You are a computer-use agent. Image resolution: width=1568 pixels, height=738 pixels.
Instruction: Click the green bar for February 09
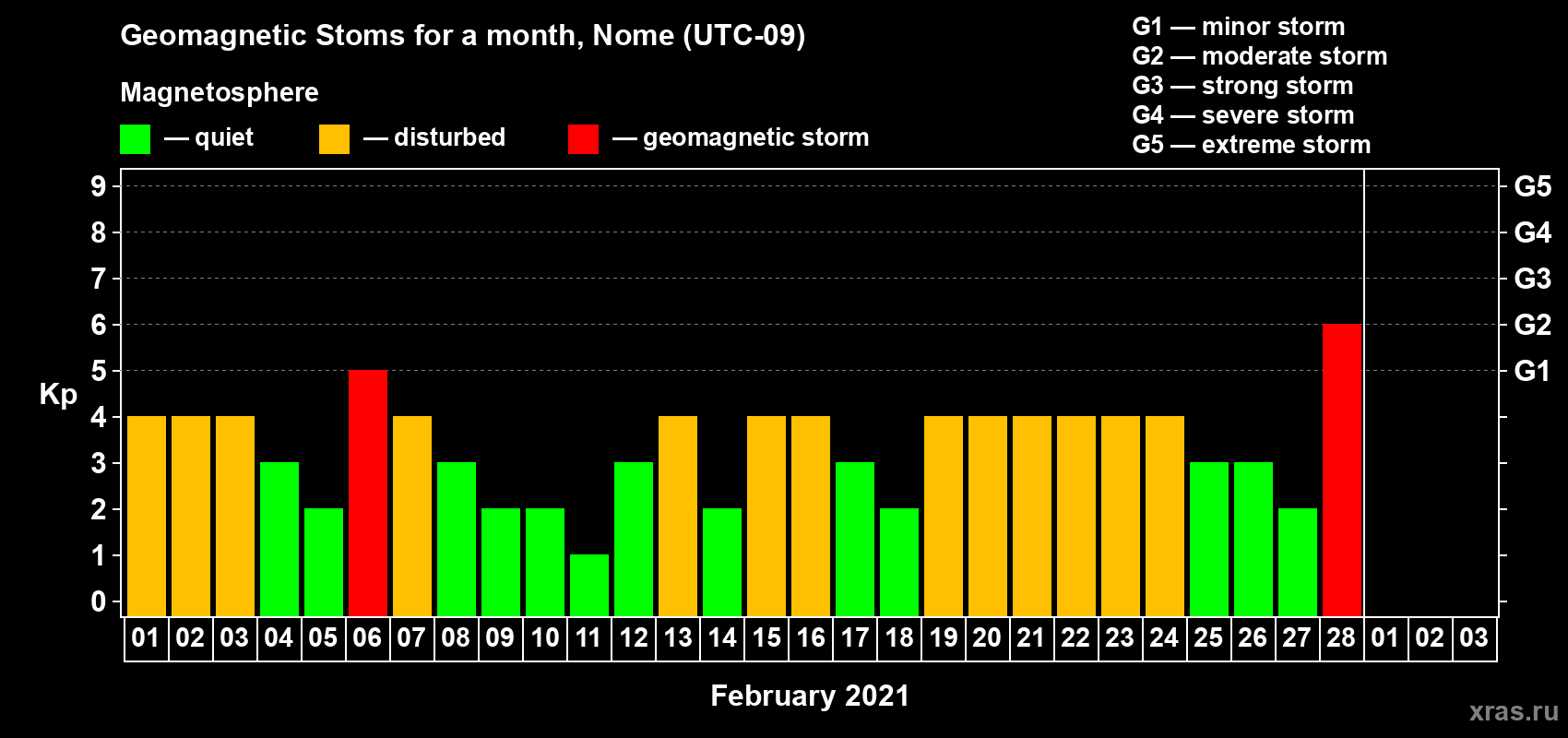(501, 563)
